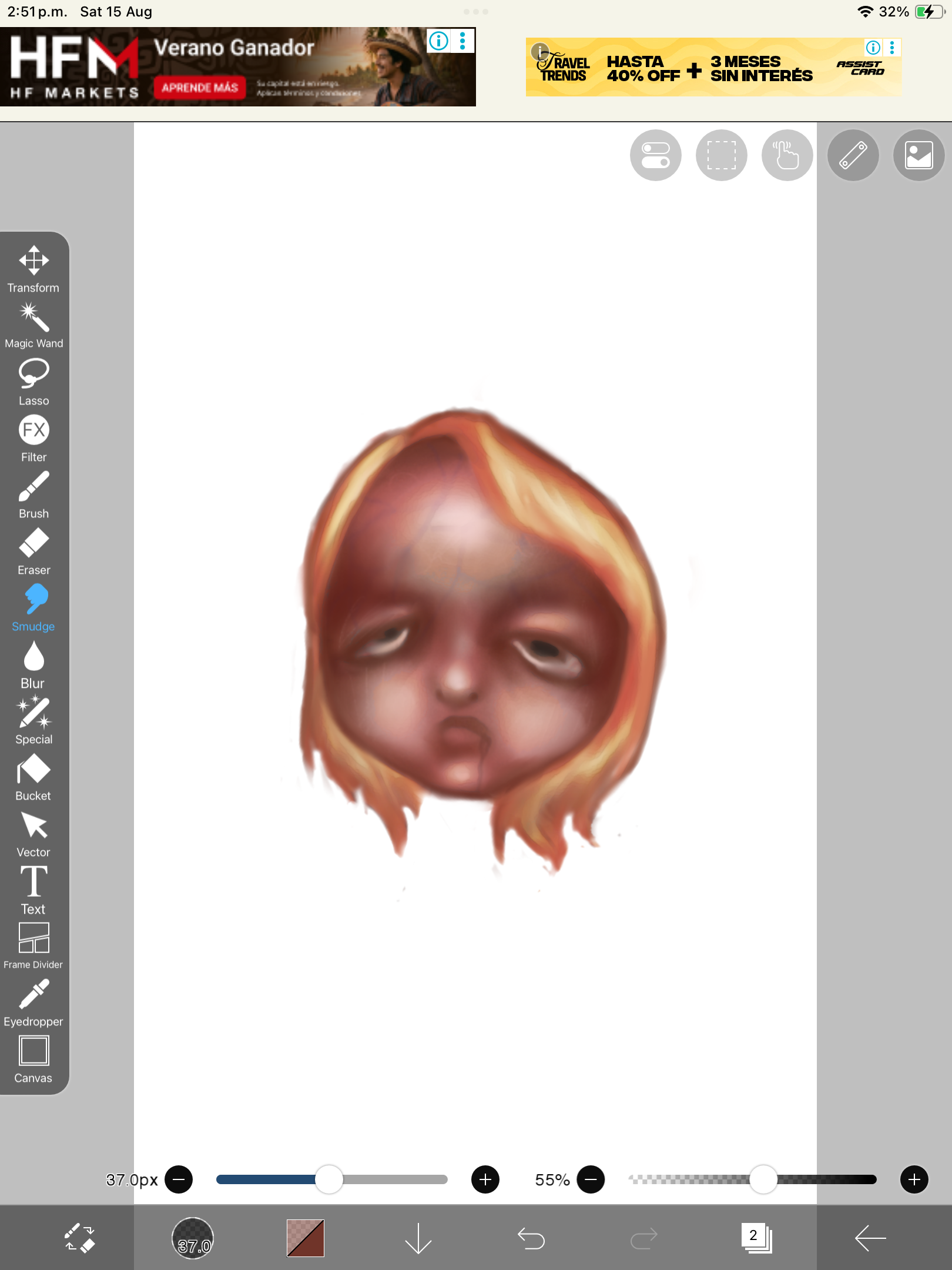952x1270 pixels.
Task: Select the Smudge tool
Action: [33, 608]
